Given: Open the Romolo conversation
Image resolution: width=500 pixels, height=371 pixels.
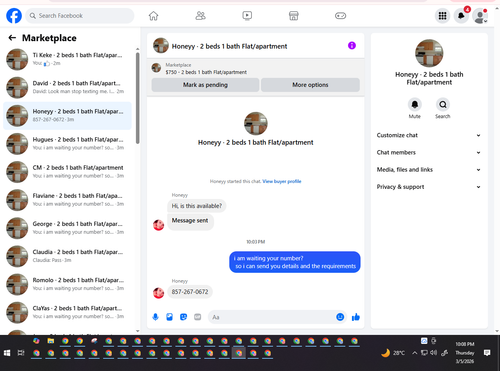Looking at the screenshot, I should [x=67, y=284].
